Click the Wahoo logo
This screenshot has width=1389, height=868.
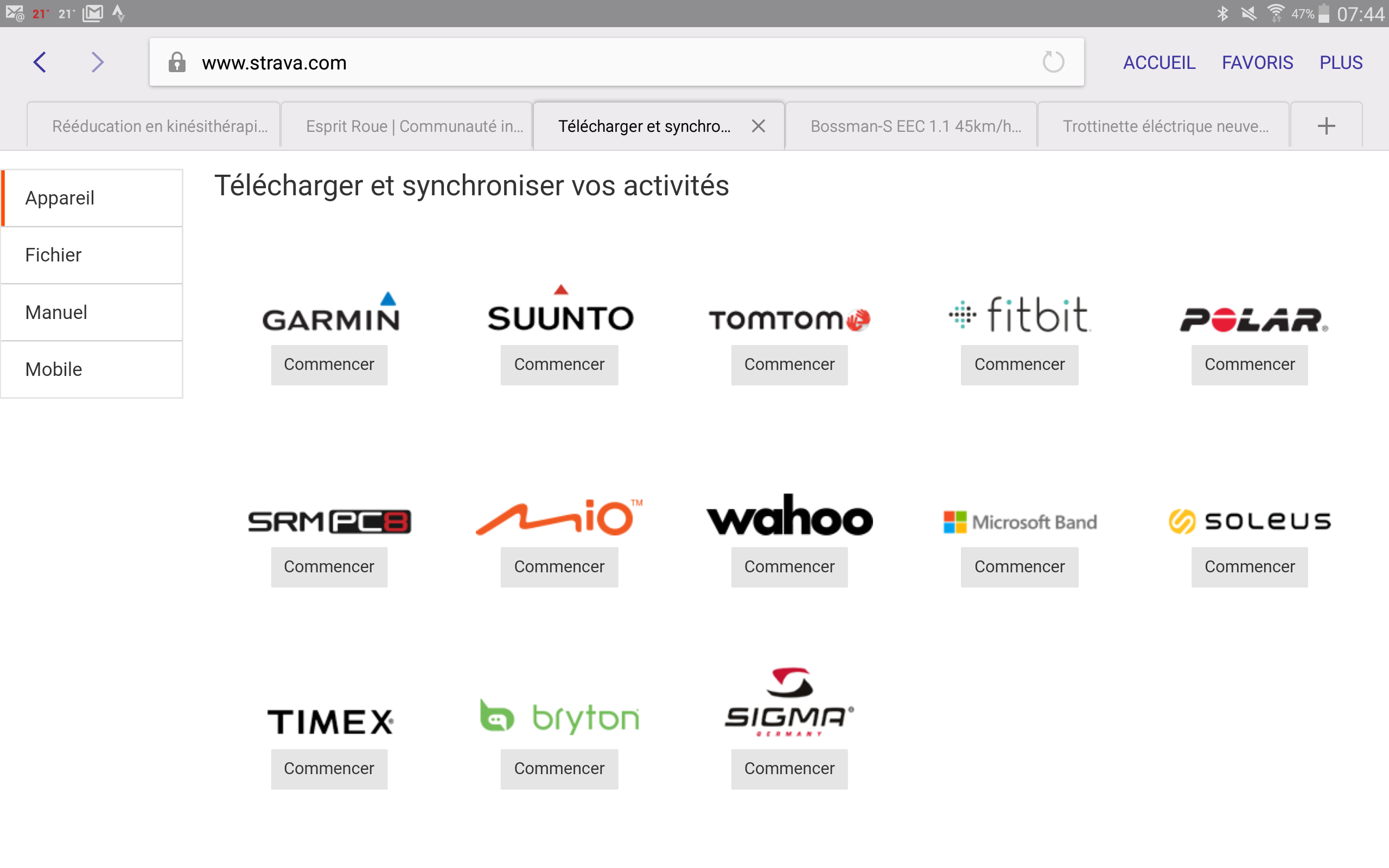pos(789,515)
